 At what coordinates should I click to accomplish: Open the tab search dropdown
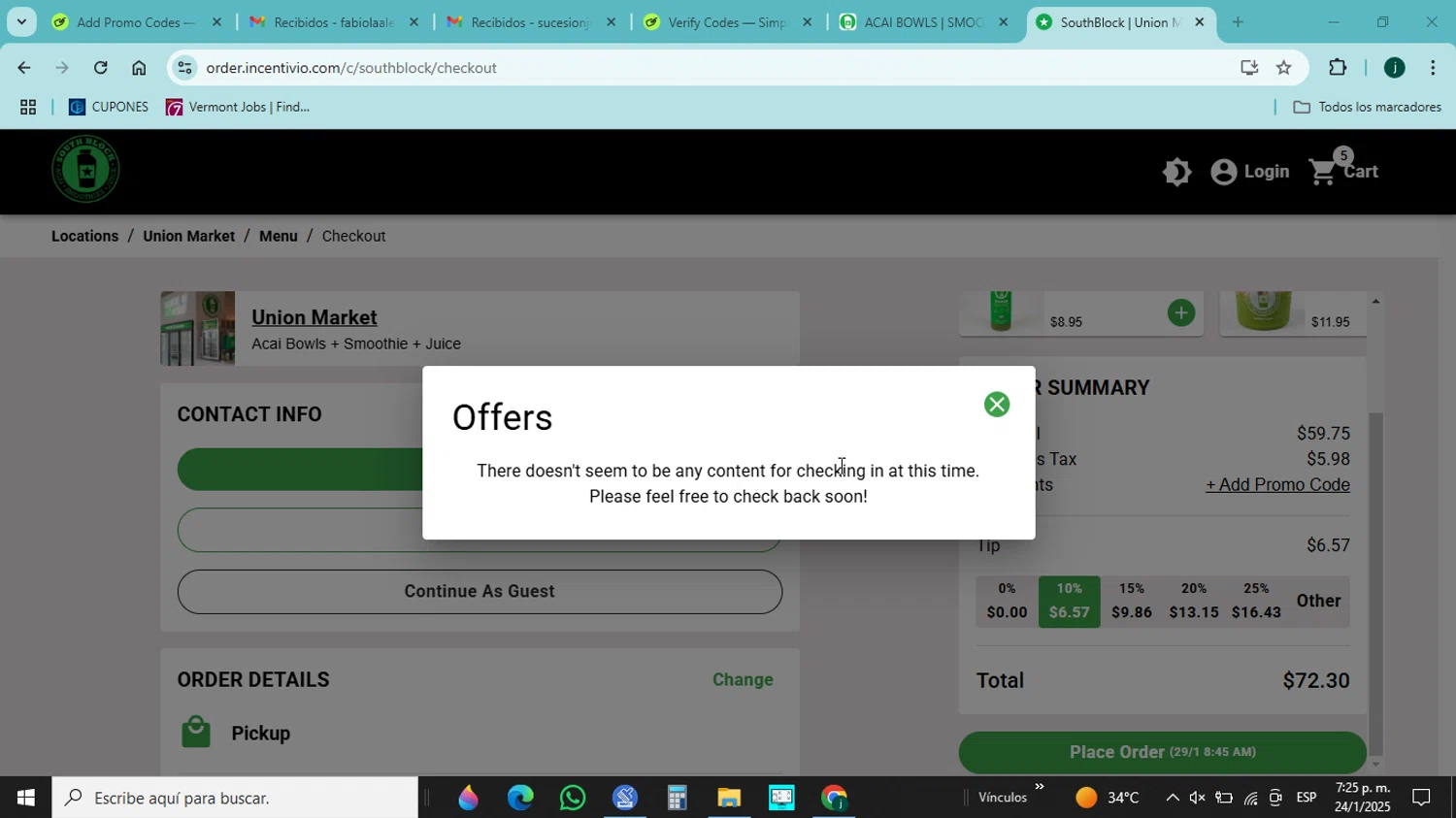[x=21, y=21]
